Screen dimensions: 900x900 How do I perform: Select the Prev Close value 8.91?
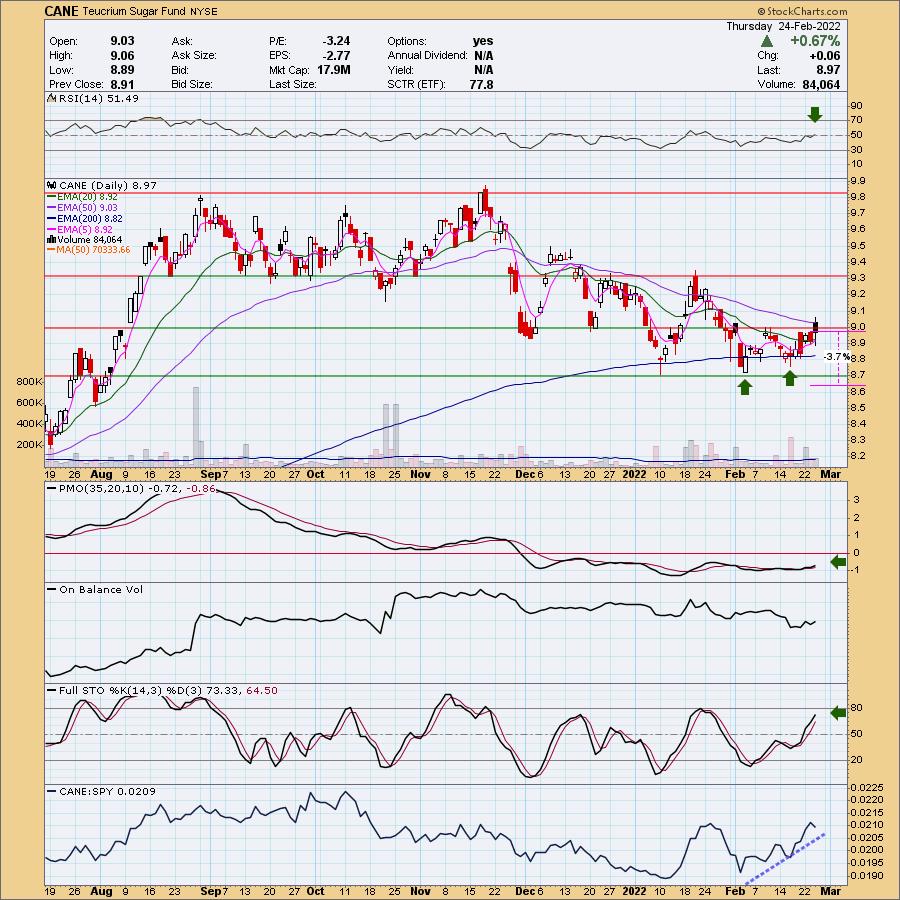[122, 84]
